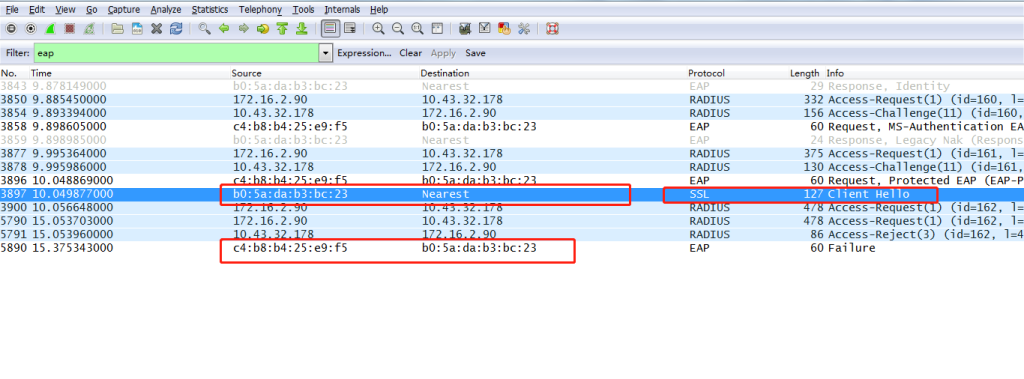
Task: Open the Help menu
Action: 379,10
